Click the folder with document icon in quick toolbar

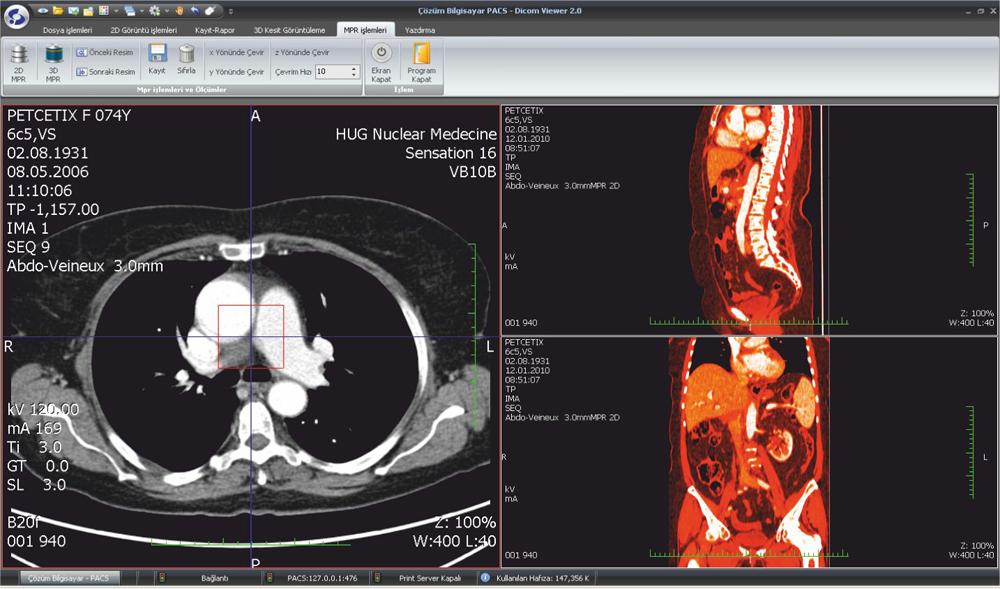point(88,11)
